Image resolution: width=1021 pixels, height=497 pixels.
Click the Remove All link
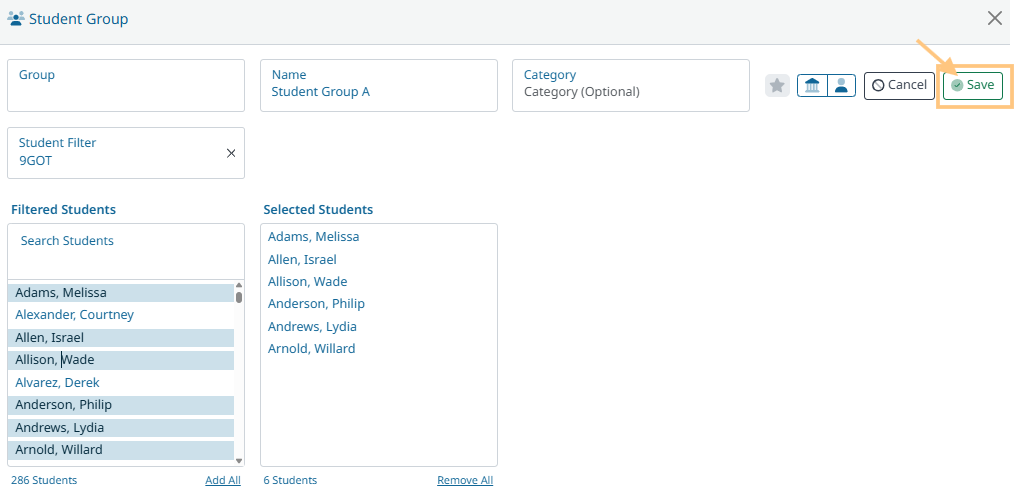tap(464, 481)
